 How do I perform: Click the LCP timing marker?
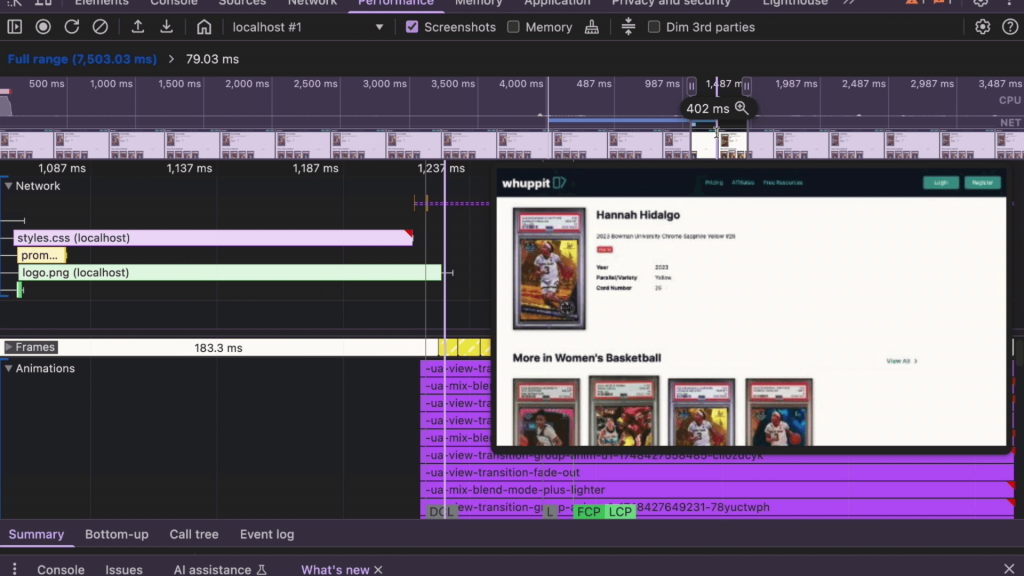click(x=620, y=512)
